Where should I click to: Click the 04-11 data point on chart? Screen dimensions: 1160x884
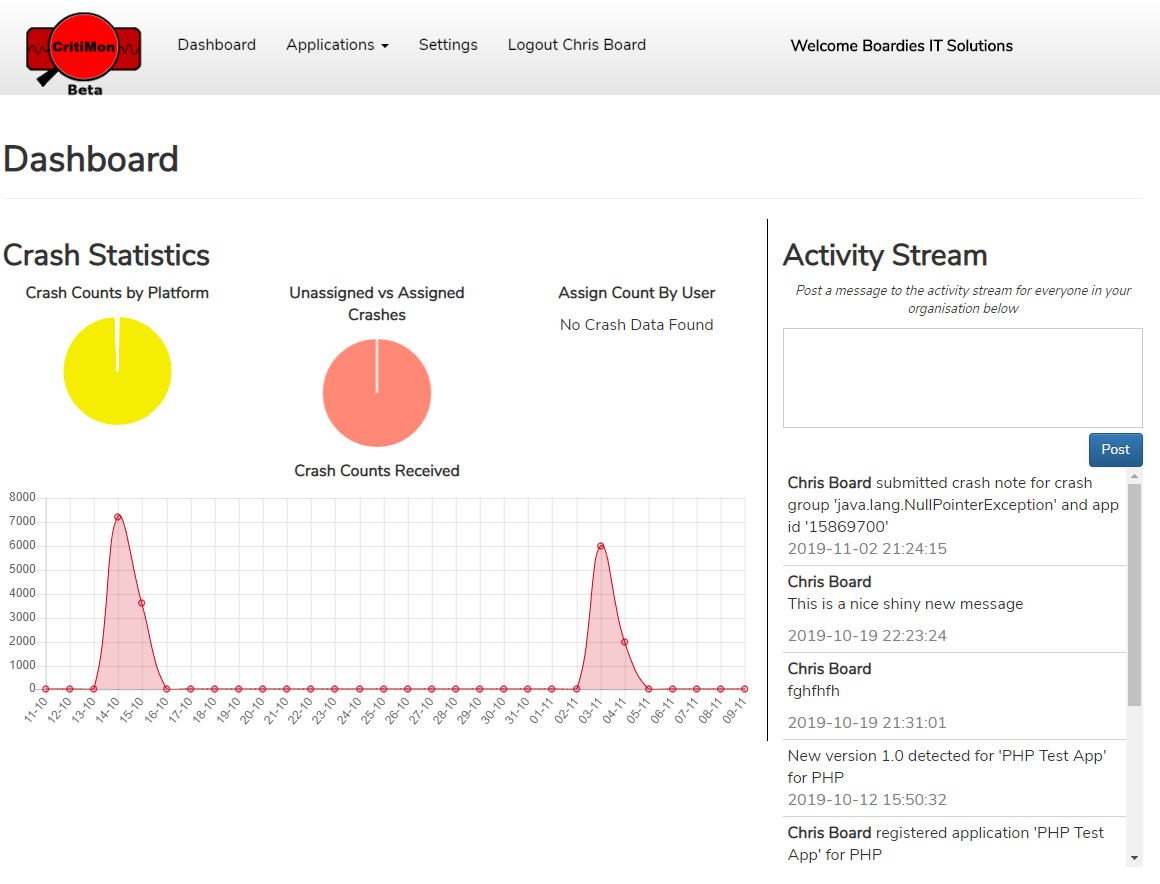coord(624,642)
